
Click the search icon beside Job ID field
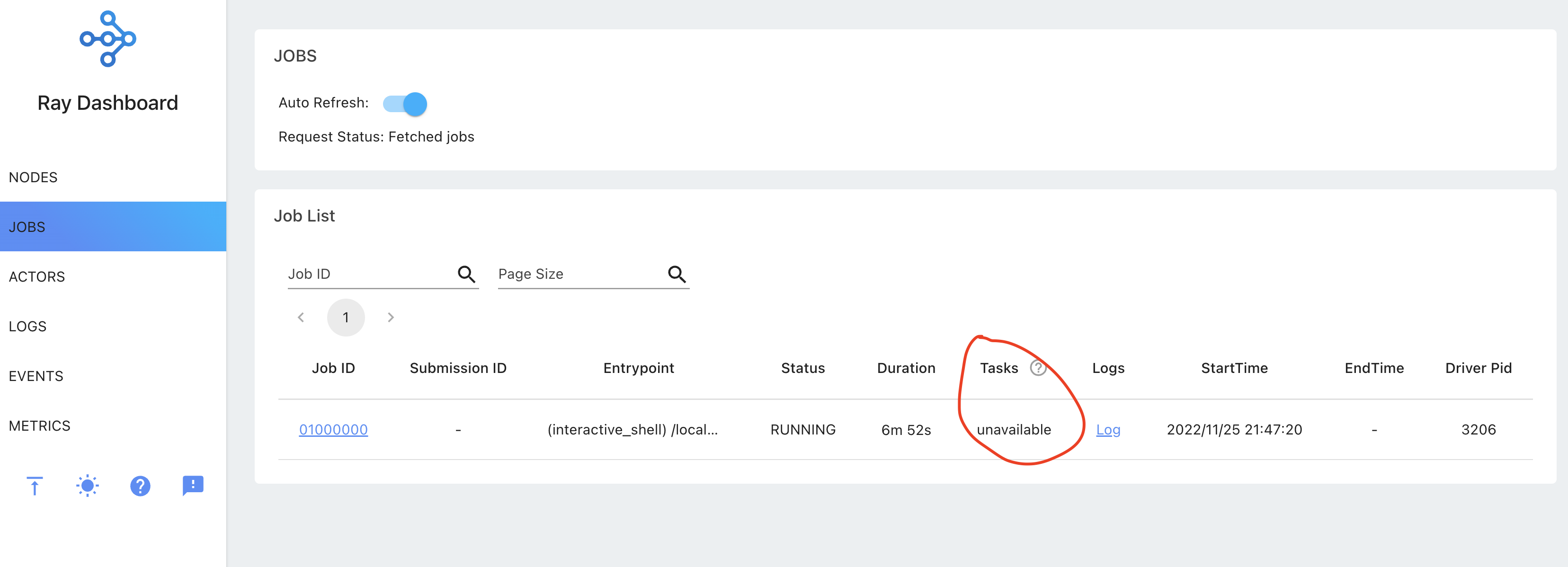[466, 275]
